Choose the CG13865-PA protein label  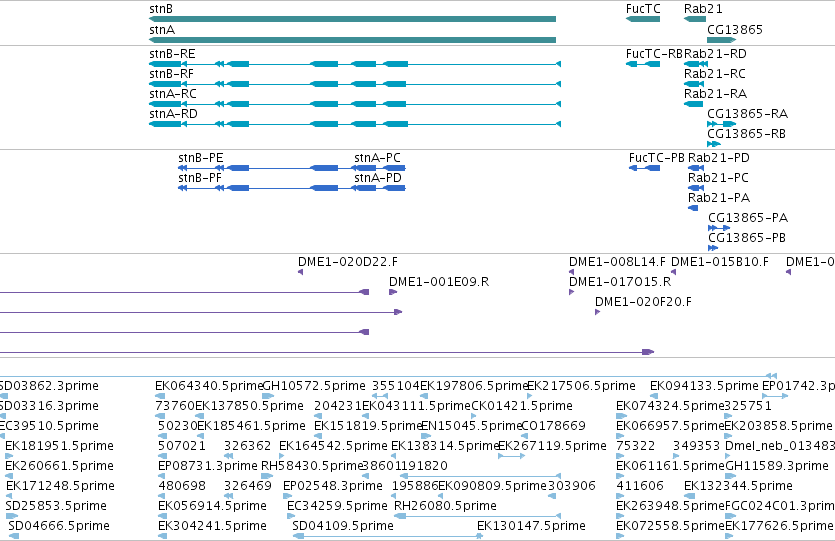pos(748,218)
